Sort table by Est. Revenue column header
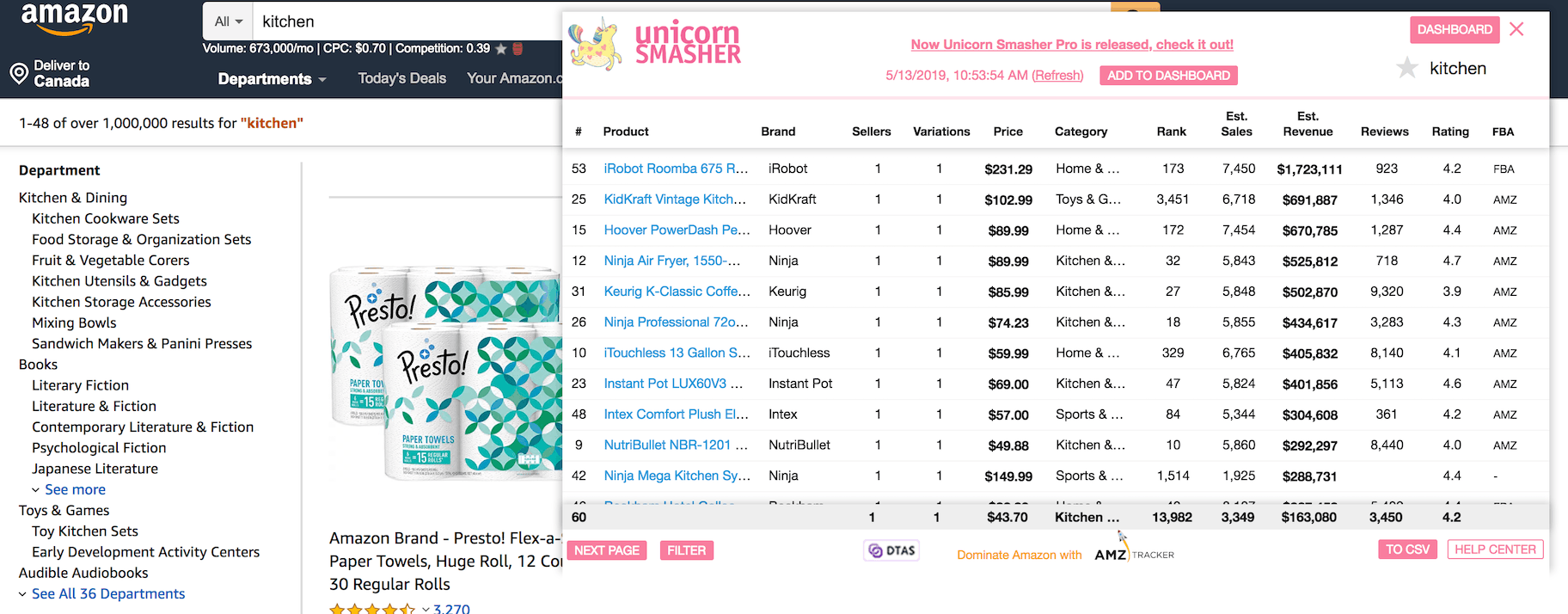 1308,124
